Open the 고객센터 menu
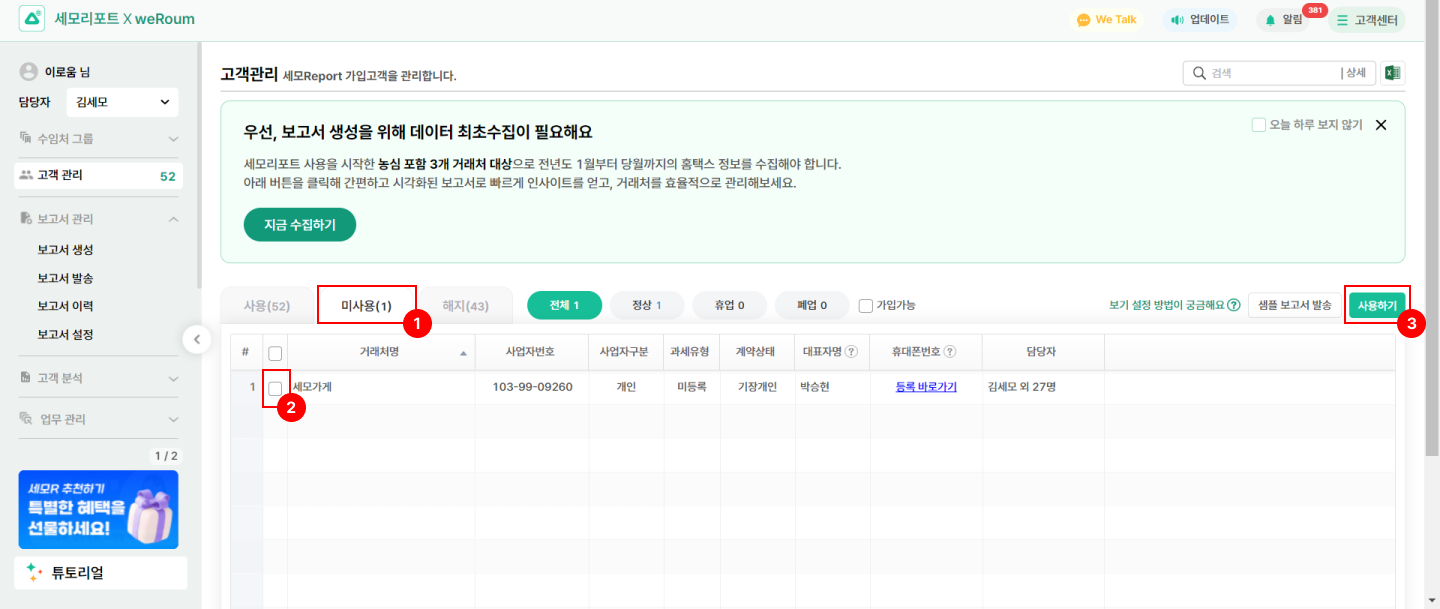Image resolution: width=1440 pixels, height=609 pixels. [x=1366, y=20]
